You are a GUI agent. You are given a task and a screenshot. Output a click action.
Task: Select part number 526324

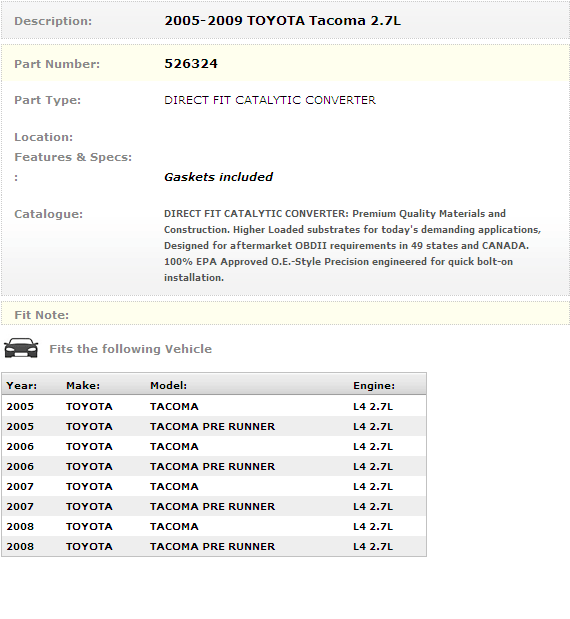(191, 64)
